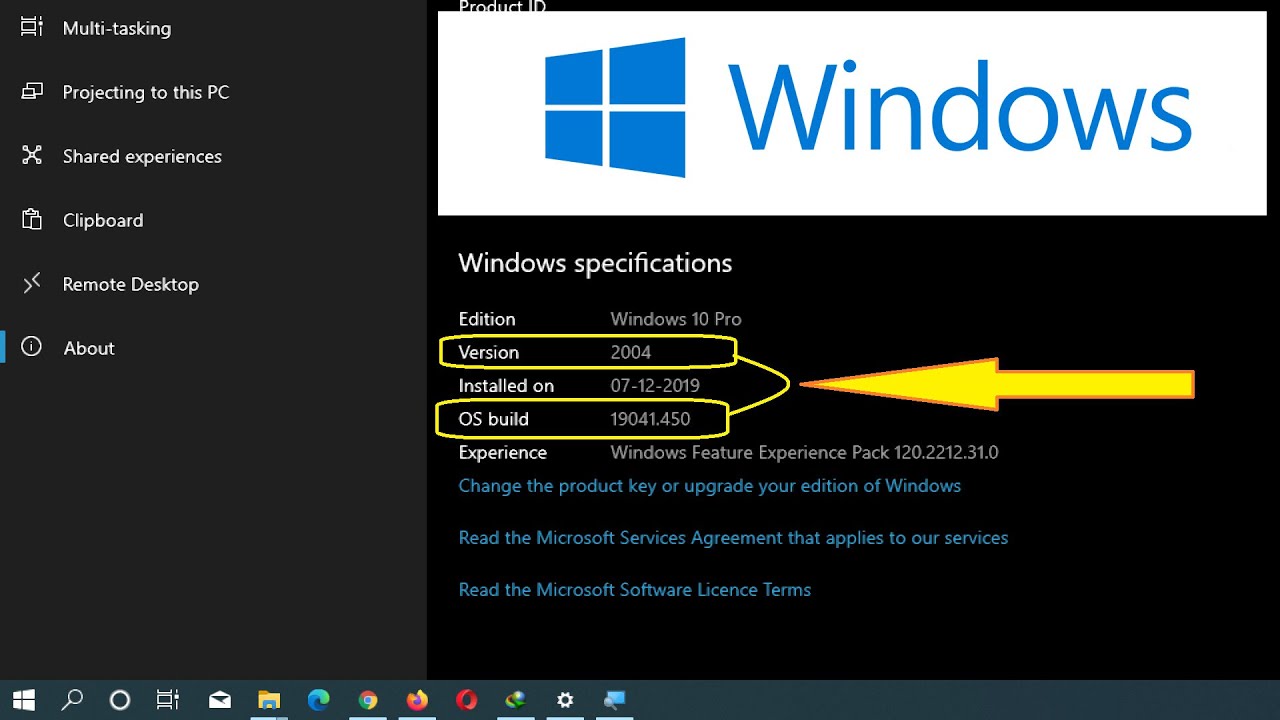Launch Cortana from the taskbar
This screenshot has width=1280, height=720.
pos(120,700)
